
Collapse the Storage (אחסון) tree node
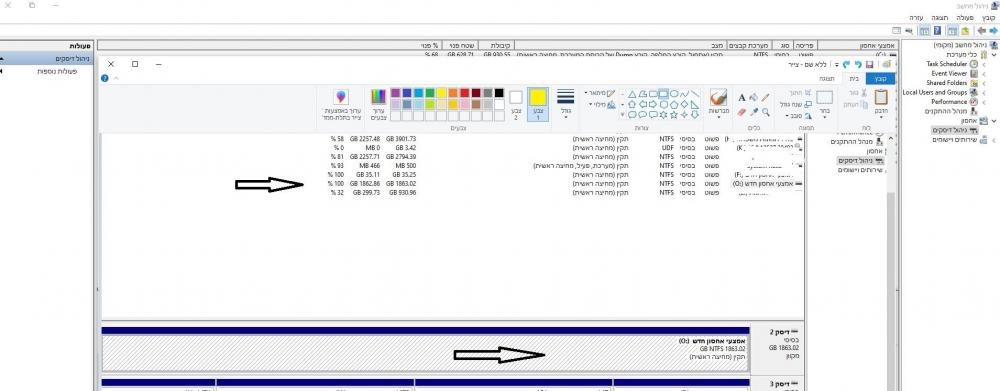[x=994, y=121]
